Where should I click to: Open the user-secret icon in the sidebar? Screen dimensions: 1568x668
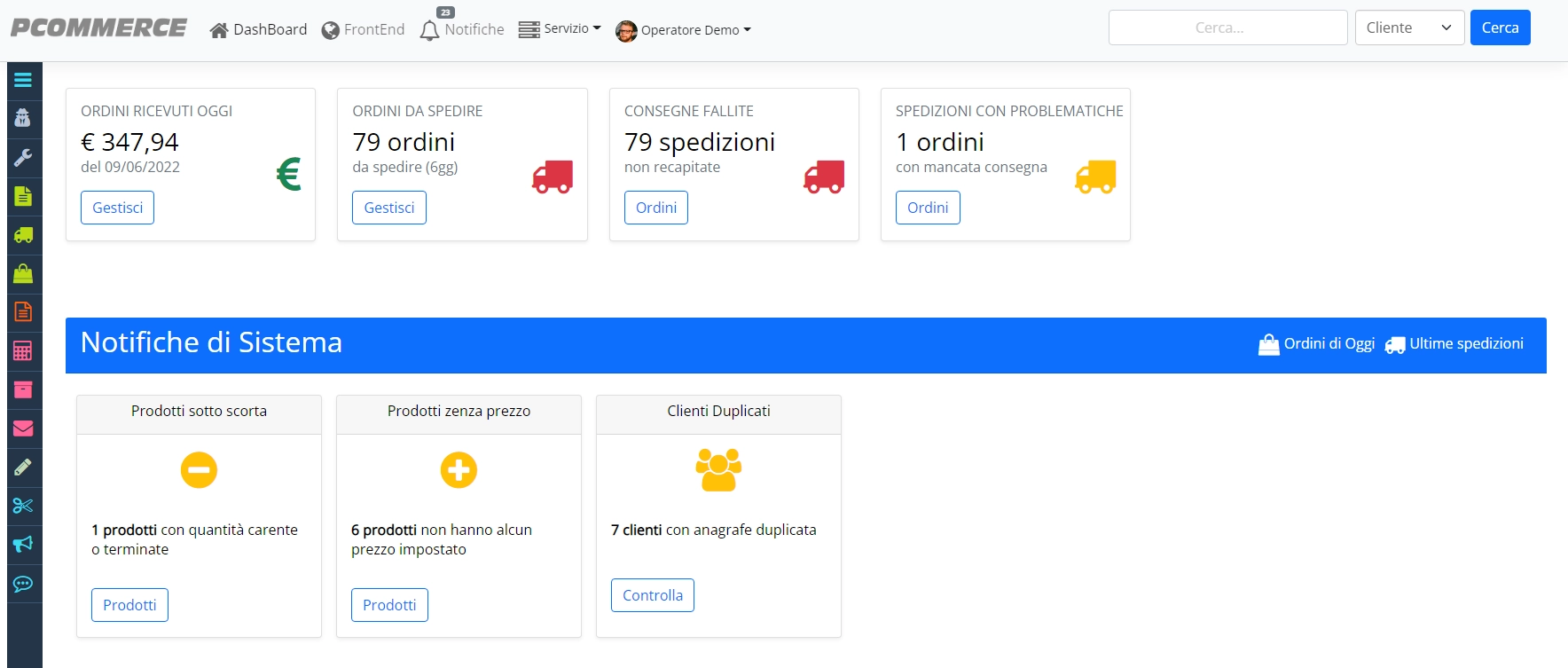23,118
